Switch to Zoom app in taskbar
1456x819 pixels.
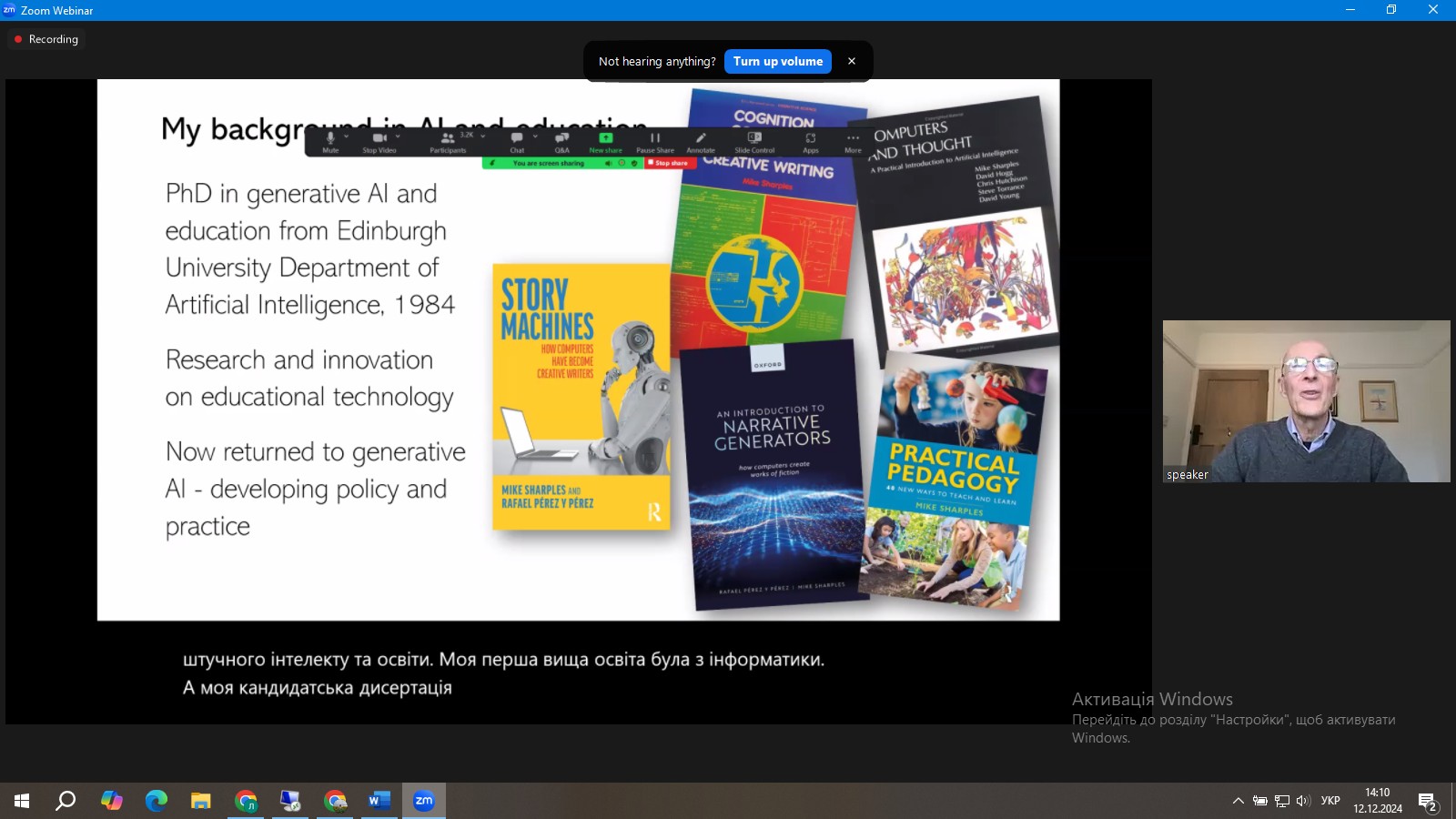[x=424, y=801]
